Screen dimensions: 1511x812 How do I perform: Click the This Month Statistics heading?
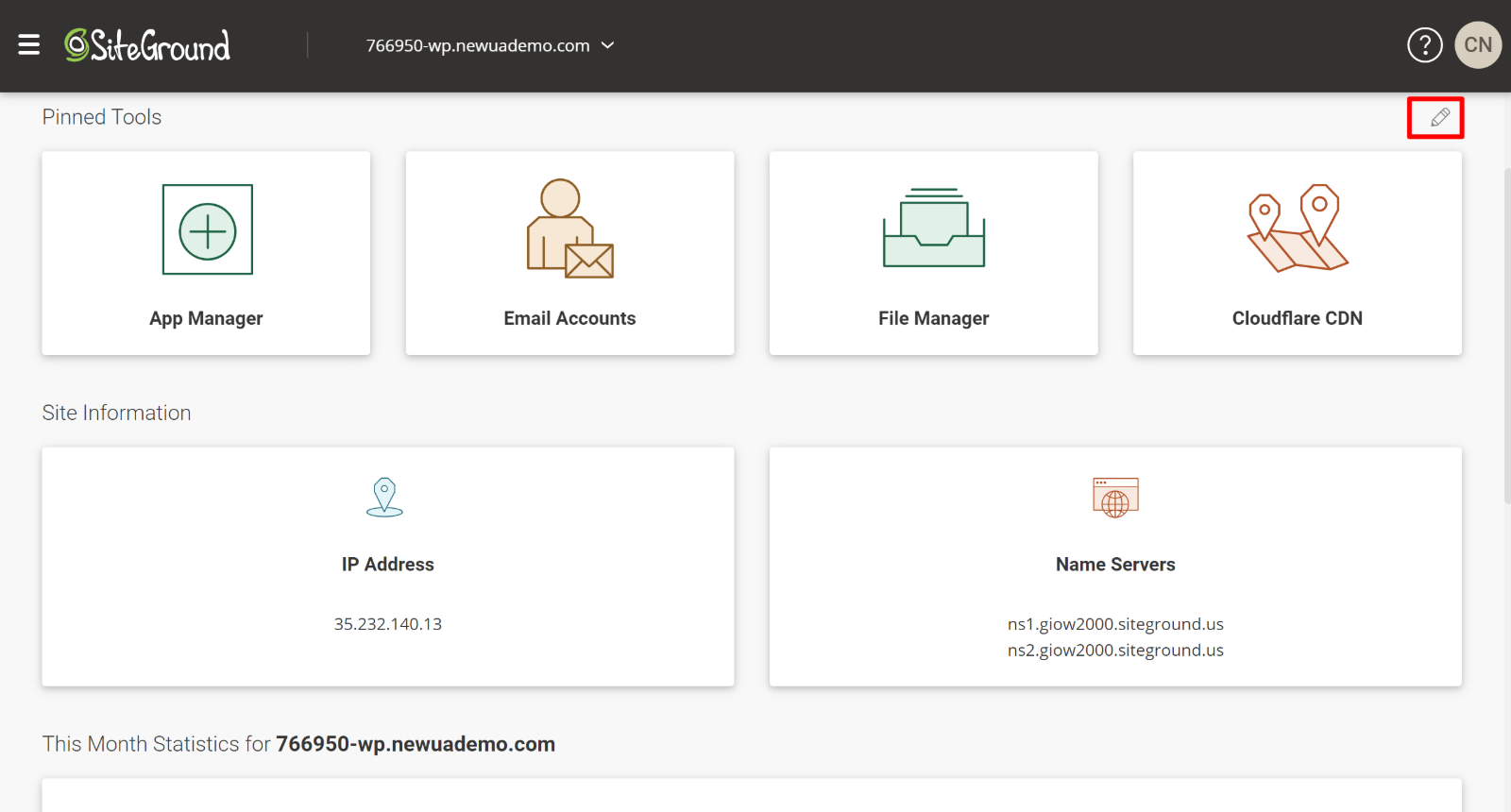pyautogui.click(x=298, y=744)
